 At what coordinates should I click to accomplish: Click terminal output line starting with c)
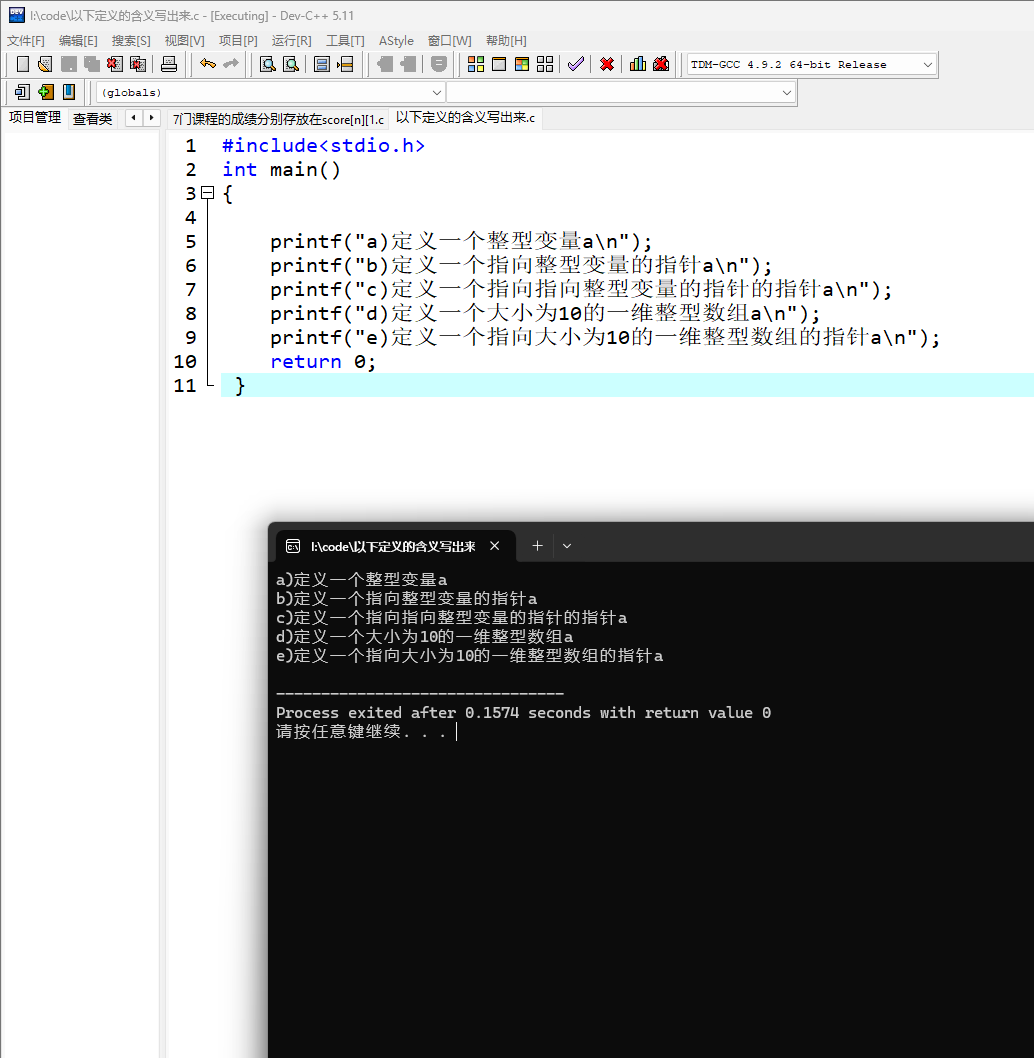(452, 617)
